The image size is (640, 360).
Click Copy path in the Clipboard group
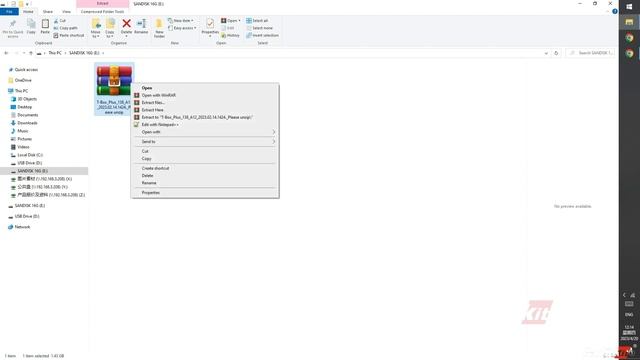pyautogui.click(x=65, y=28)
